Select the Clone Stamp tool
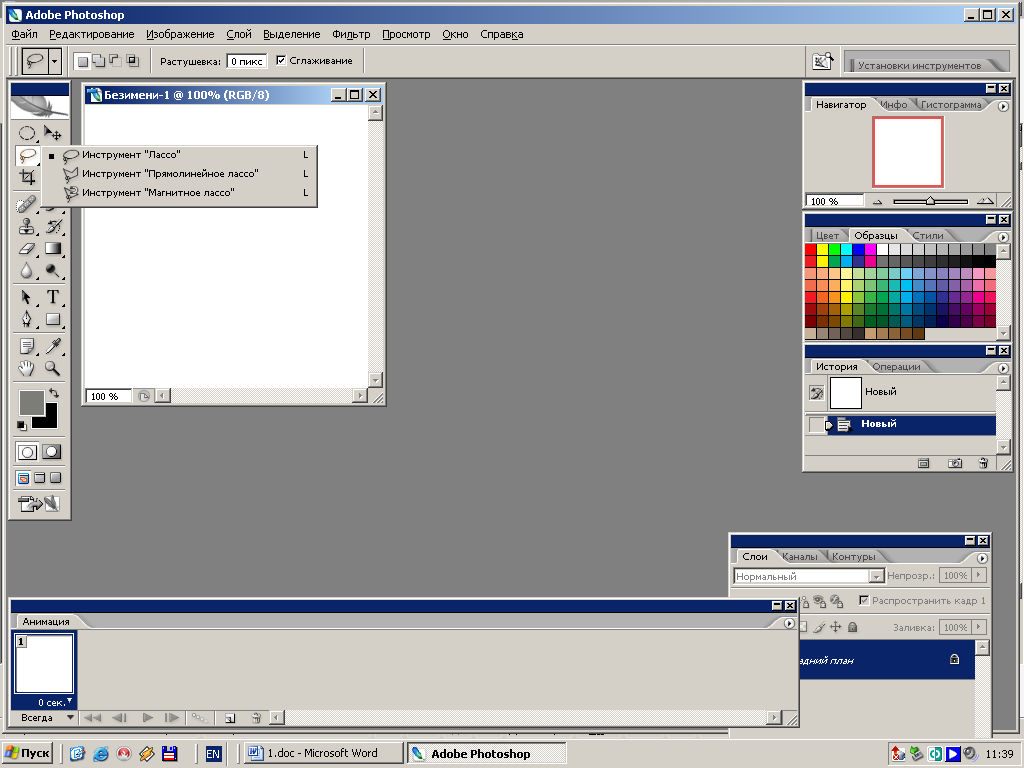1024x768 pixels. click(27, 227)
